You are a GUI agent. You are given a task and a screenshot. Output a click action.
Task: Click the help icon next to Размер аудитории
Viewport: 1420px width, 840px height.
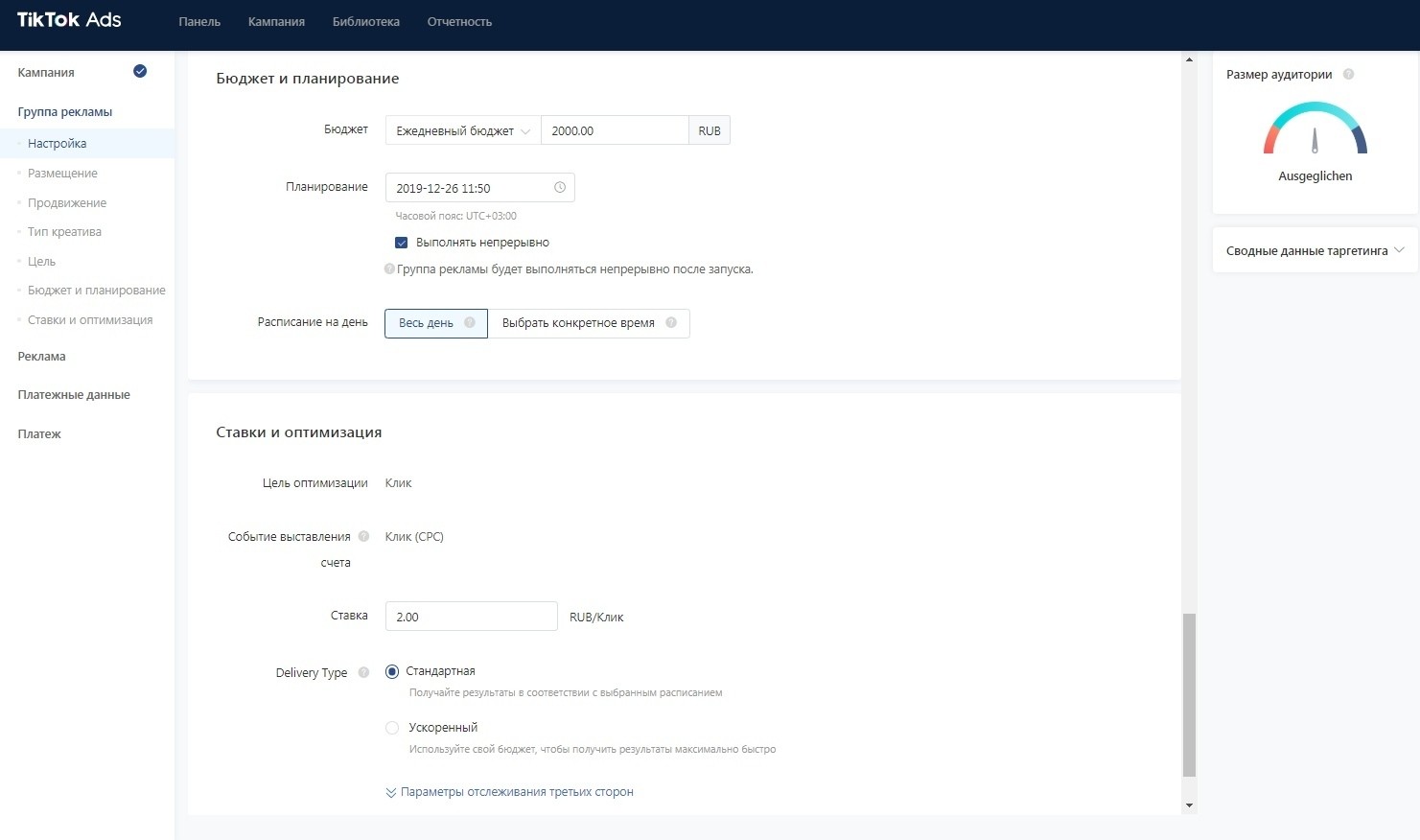pos(1348,74)
